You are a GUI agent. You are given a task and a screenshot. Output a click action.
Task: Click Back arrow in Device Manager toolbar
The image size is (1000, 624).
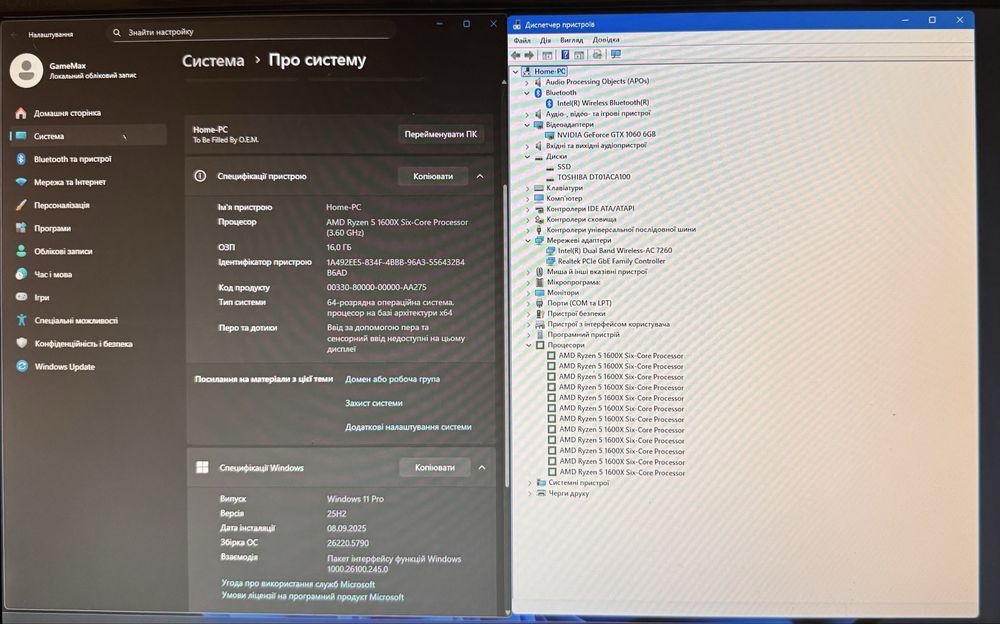point(516,56)
